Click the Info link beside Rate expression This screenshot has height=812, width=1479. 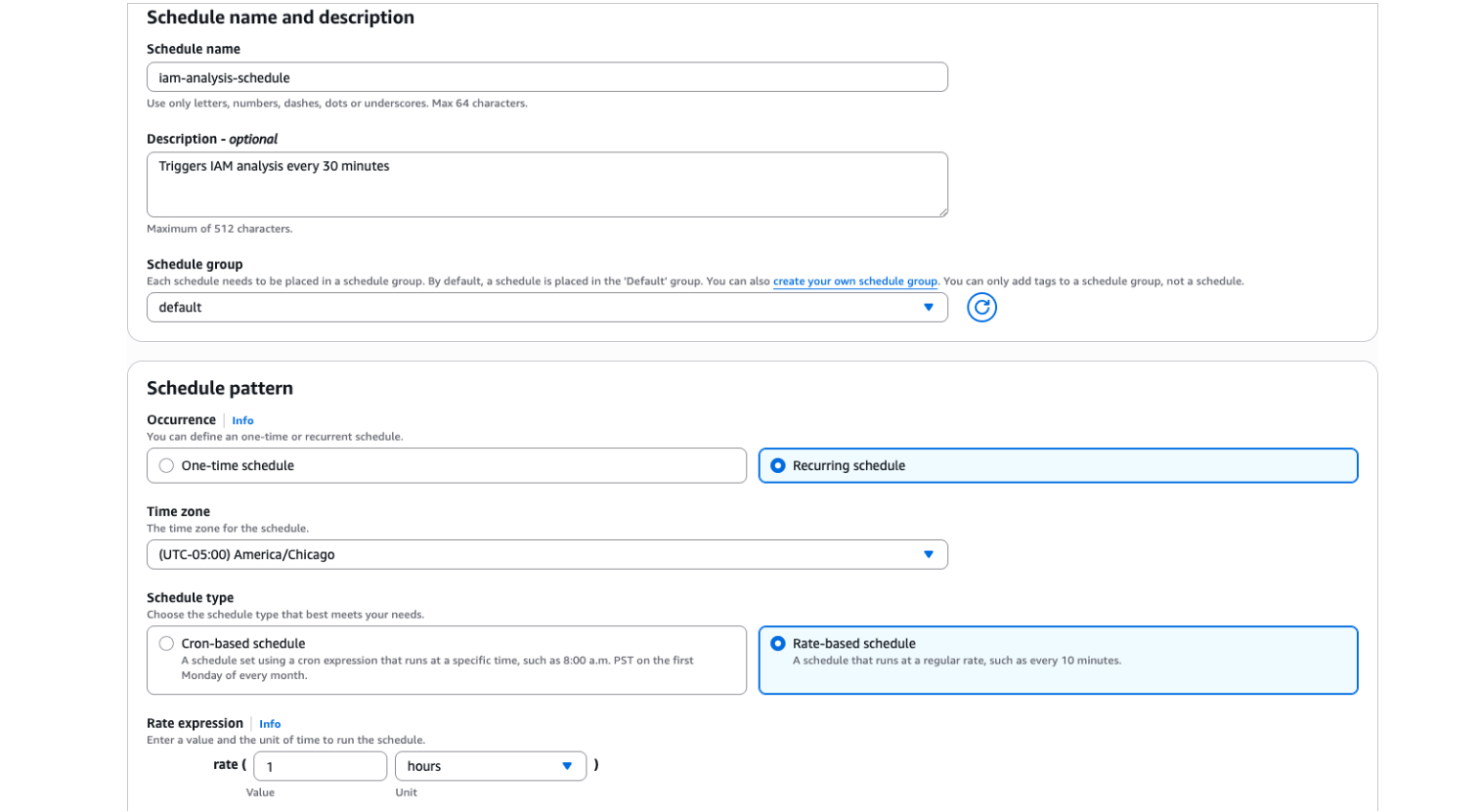tap(270, 724)
